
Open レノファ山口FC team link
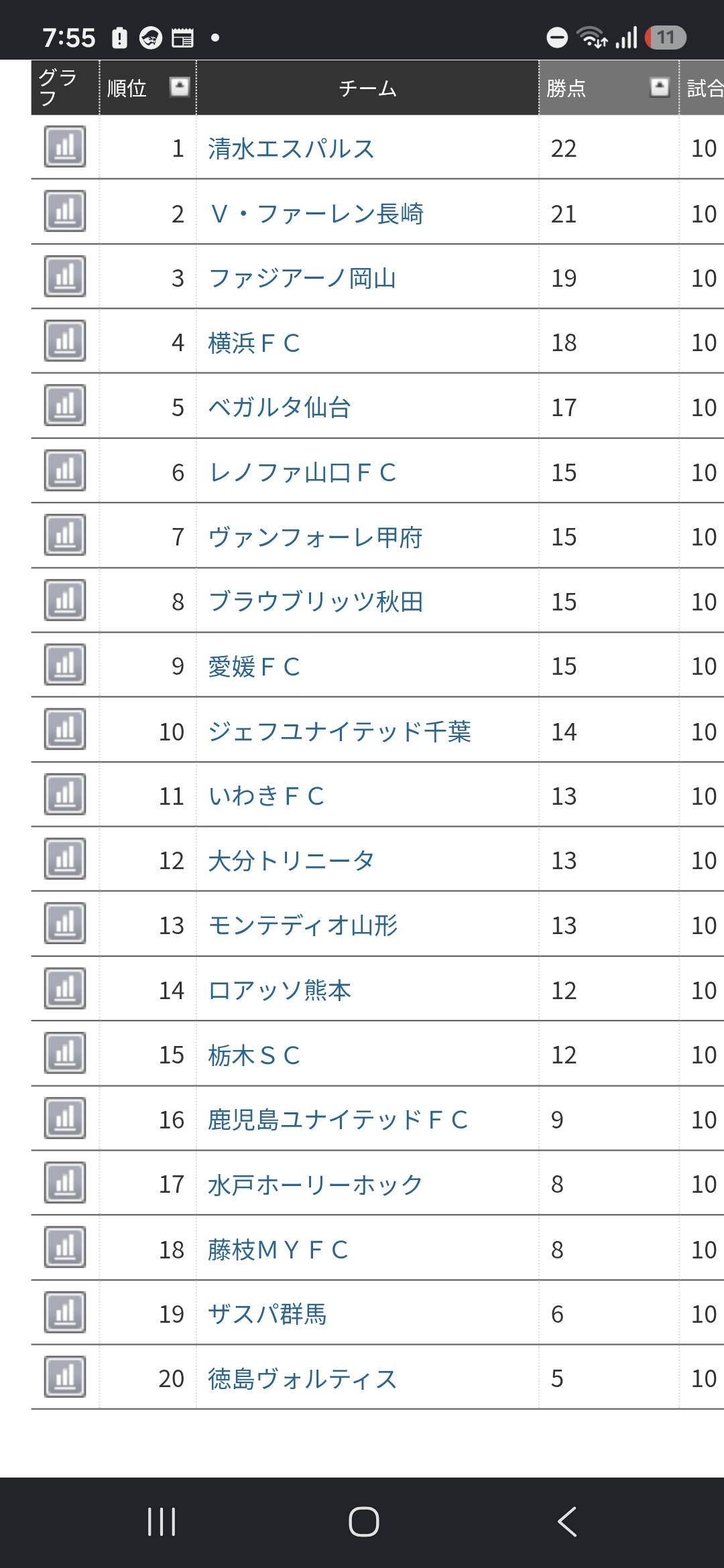(302, 472)
